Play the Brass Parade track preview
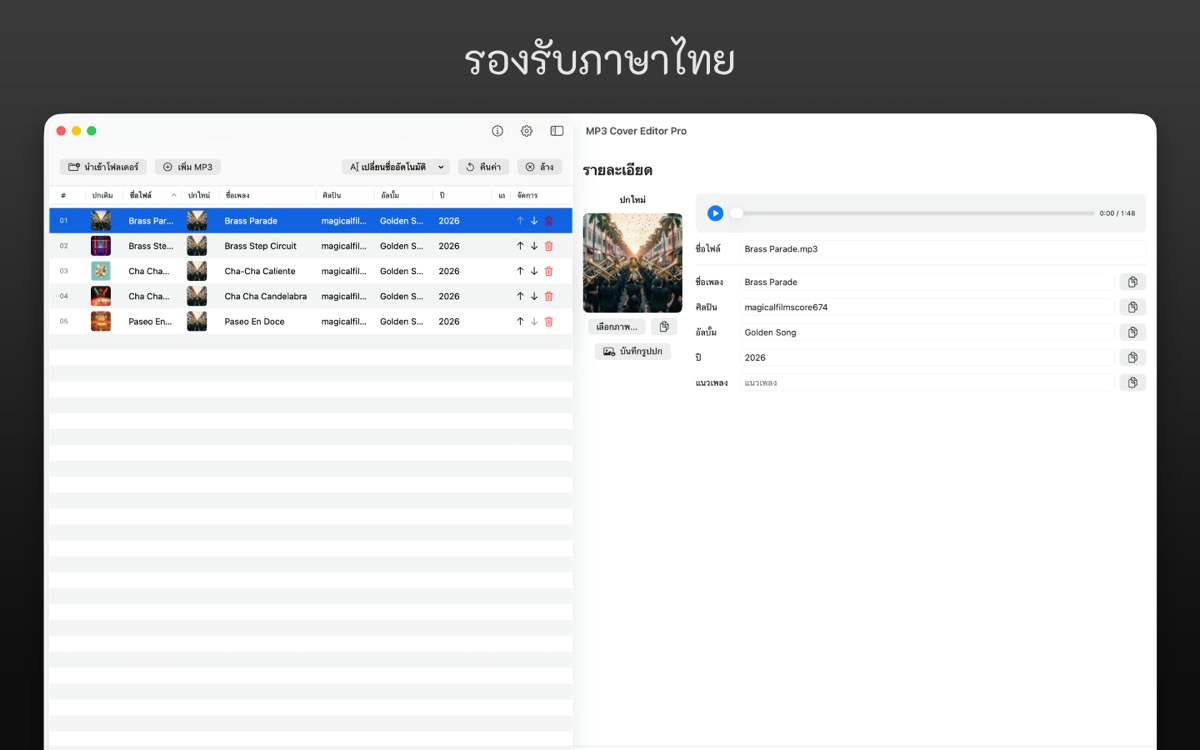 point(715,213)
